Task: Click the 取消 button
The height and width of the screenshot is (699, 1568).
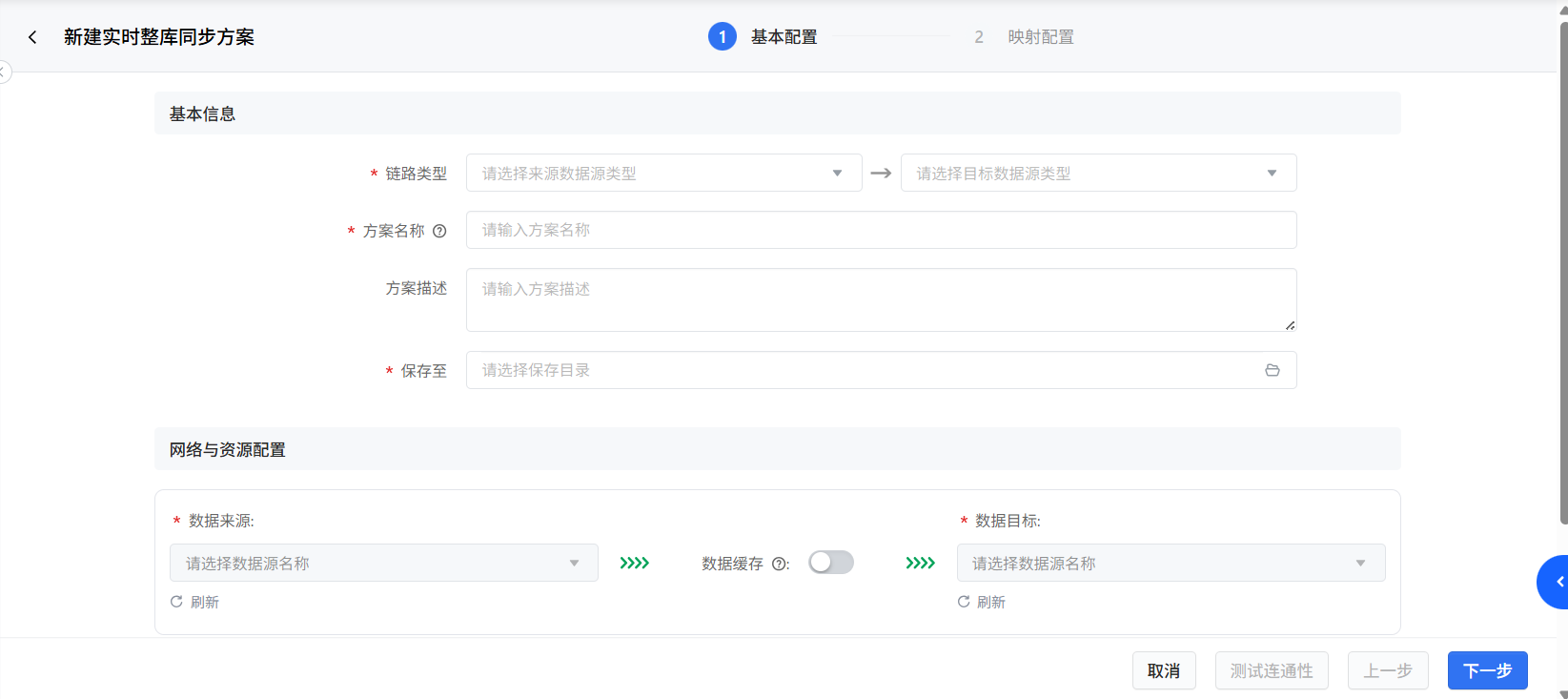Action: point(1164,670)
